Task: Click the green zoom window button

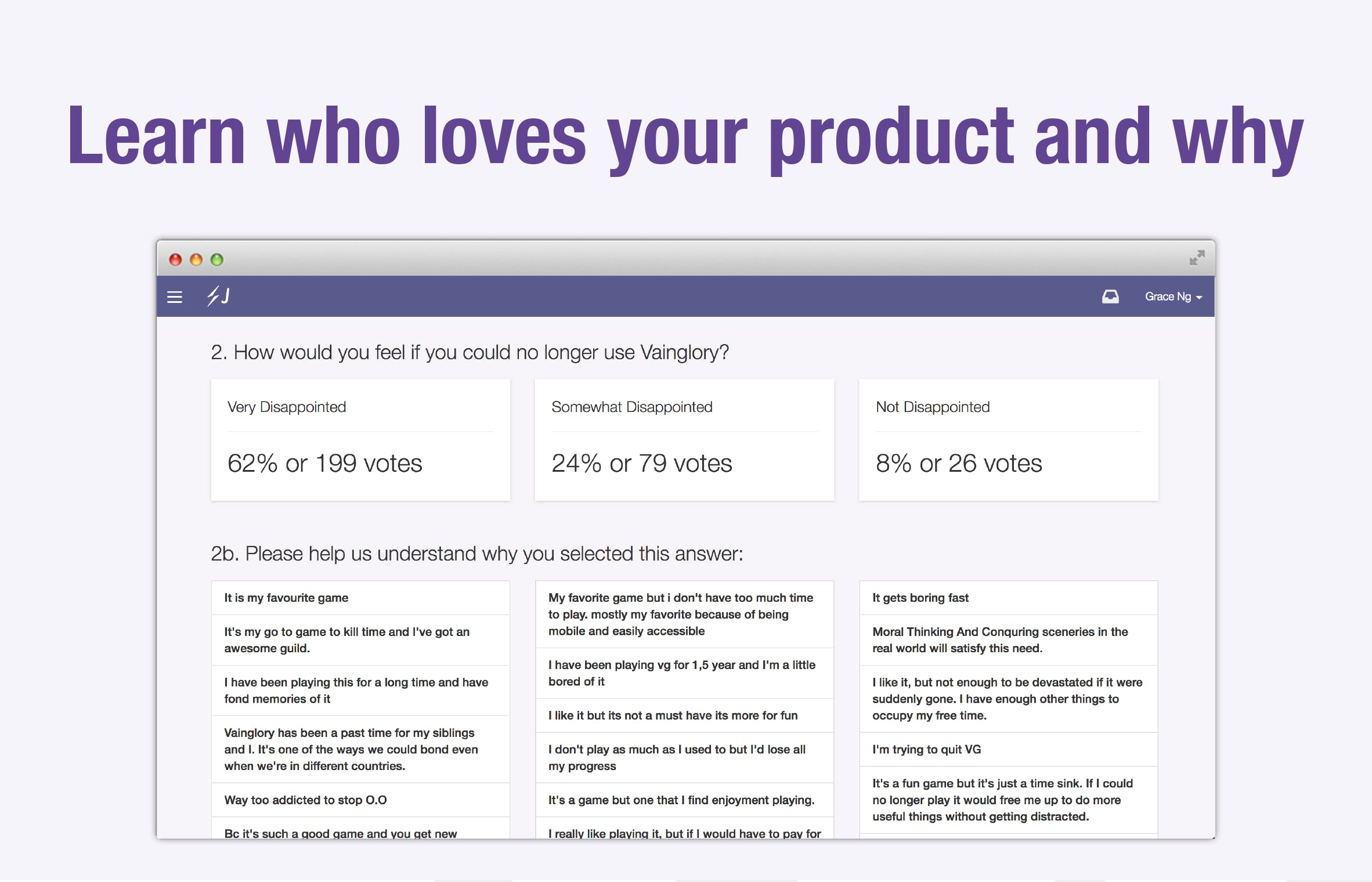Action: pyautogui.click(x=217, y=259)
